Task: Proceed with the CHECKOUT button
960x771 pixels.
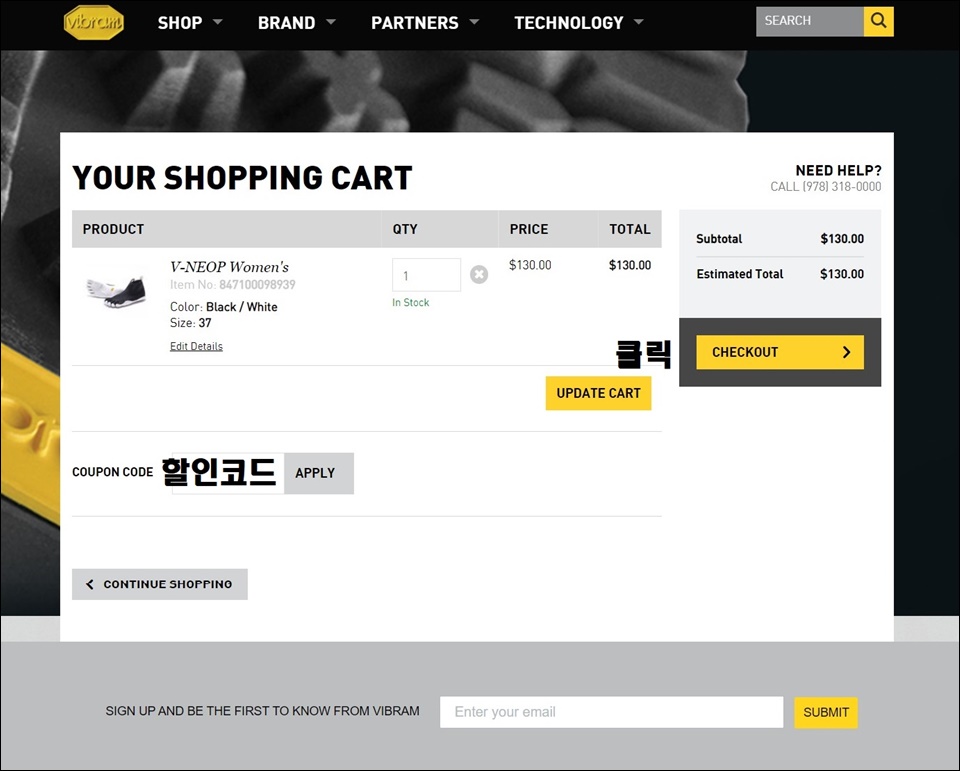Action: [x=780, y=352]
